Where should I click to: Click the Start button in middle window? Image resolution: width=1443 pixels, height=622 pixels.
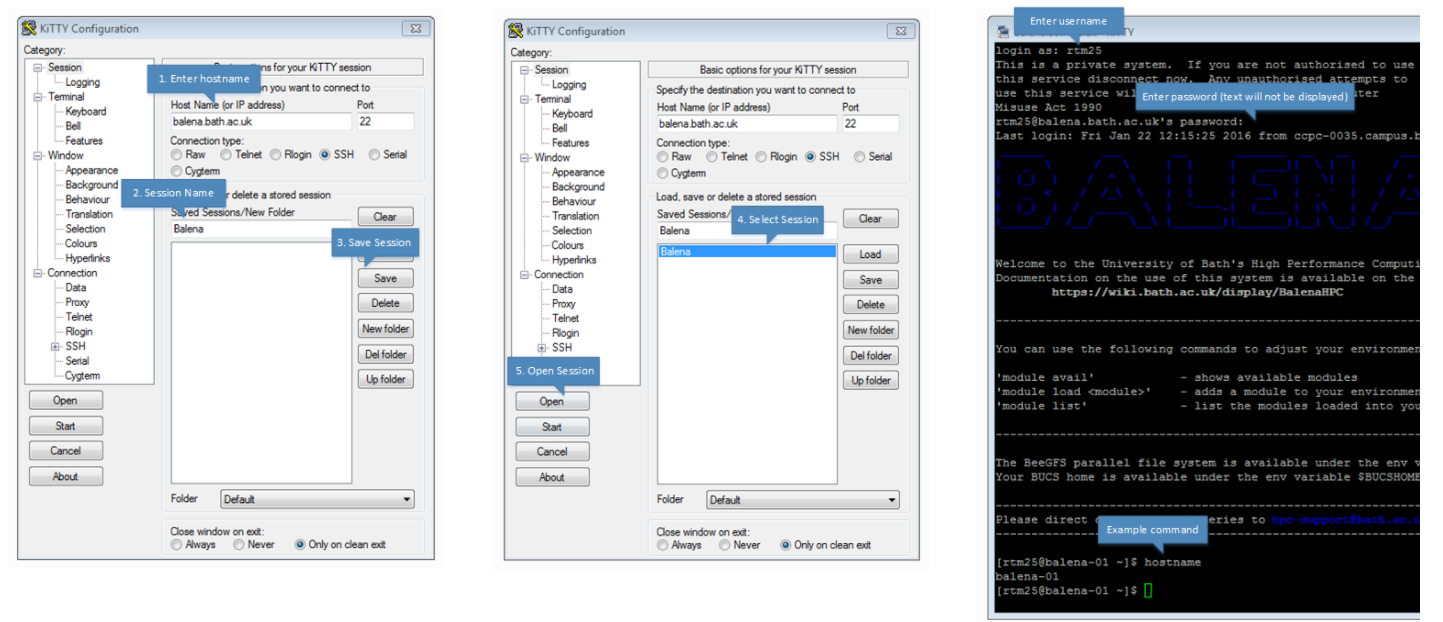[552, 427]
